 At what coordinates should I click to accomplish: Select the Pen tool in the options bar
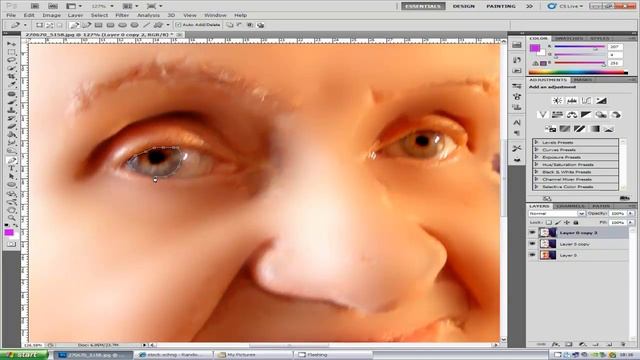click(x=74, y=25)
